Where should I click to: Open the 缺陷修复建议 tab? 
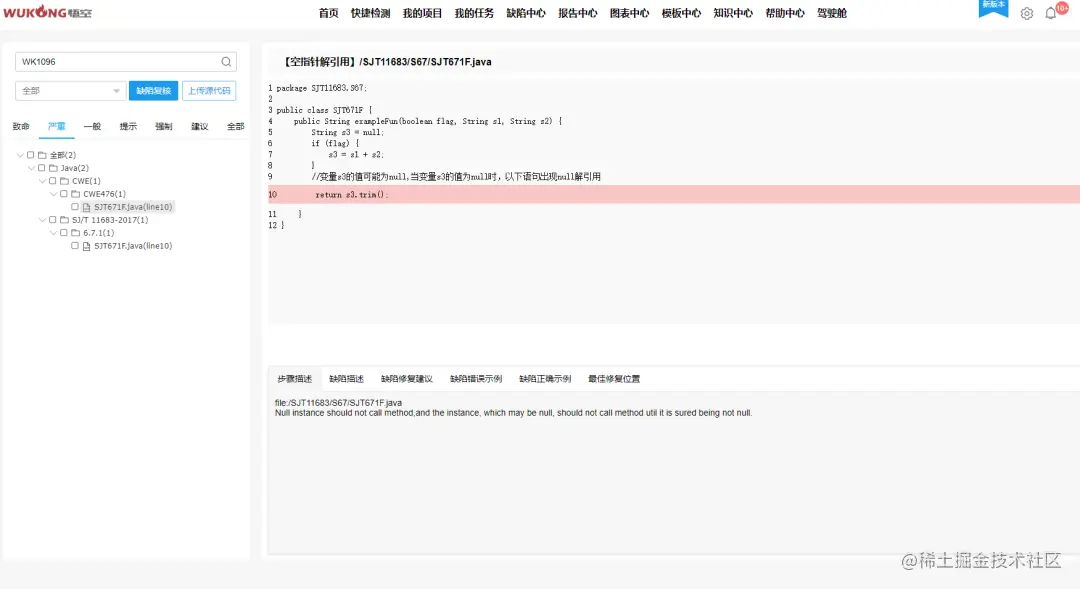click(406, 379)
